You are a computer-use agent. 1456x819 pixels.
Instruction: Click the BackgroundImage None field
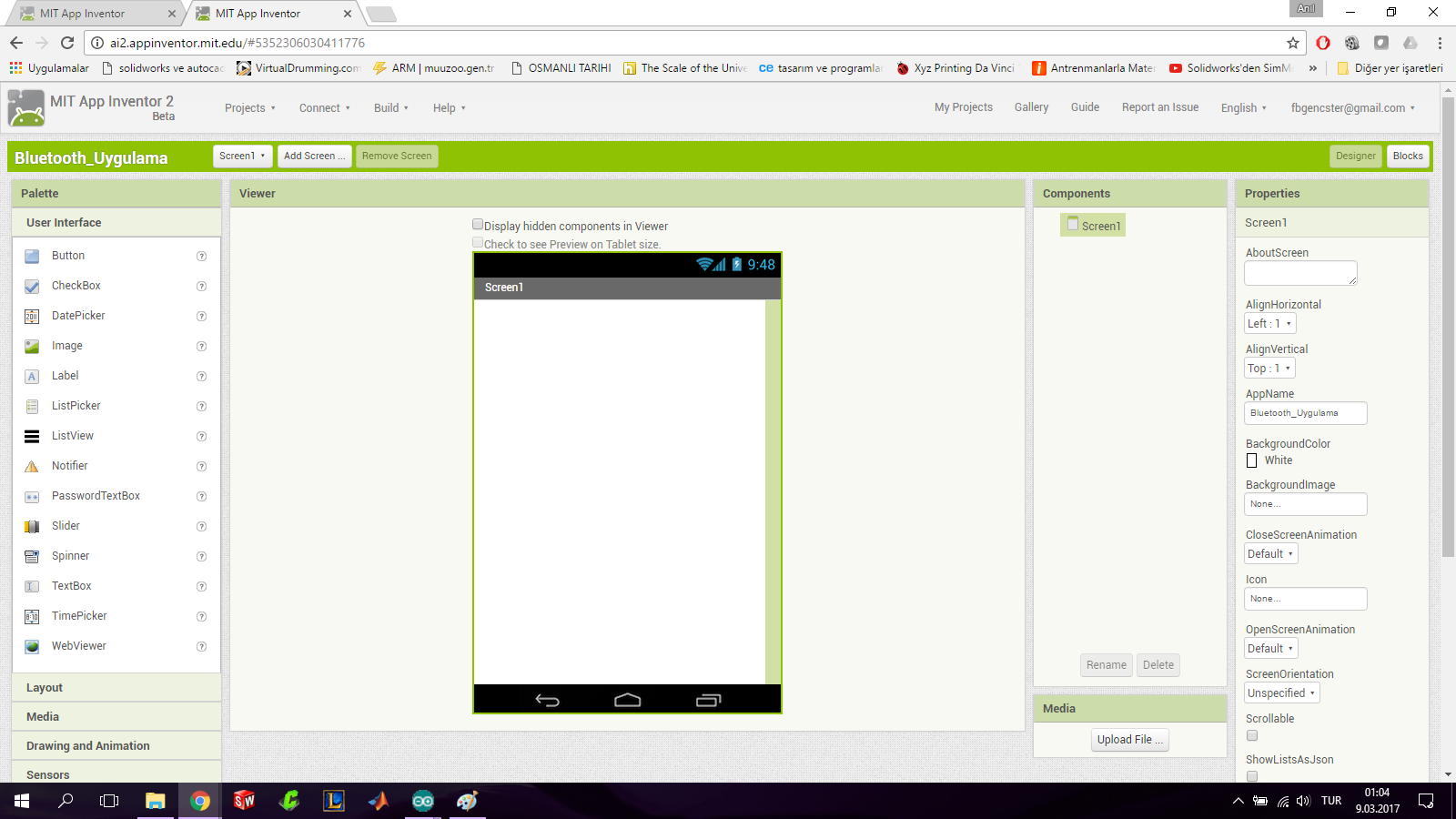(1306, 504)
